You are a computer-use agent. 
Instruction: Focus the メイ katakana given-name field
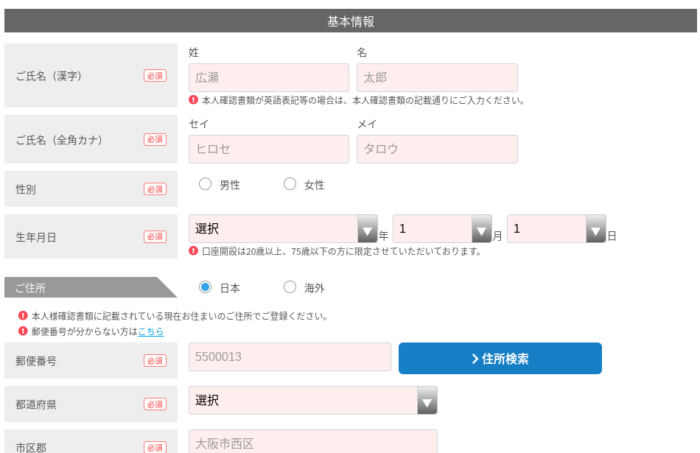tap(437, 149)
